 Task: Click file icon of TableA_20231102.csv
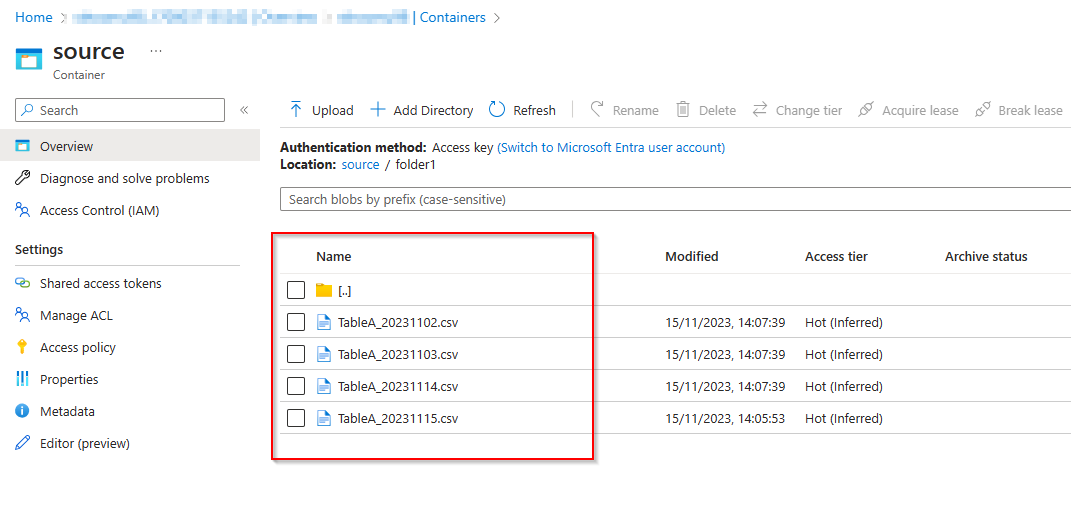point(324,322)
